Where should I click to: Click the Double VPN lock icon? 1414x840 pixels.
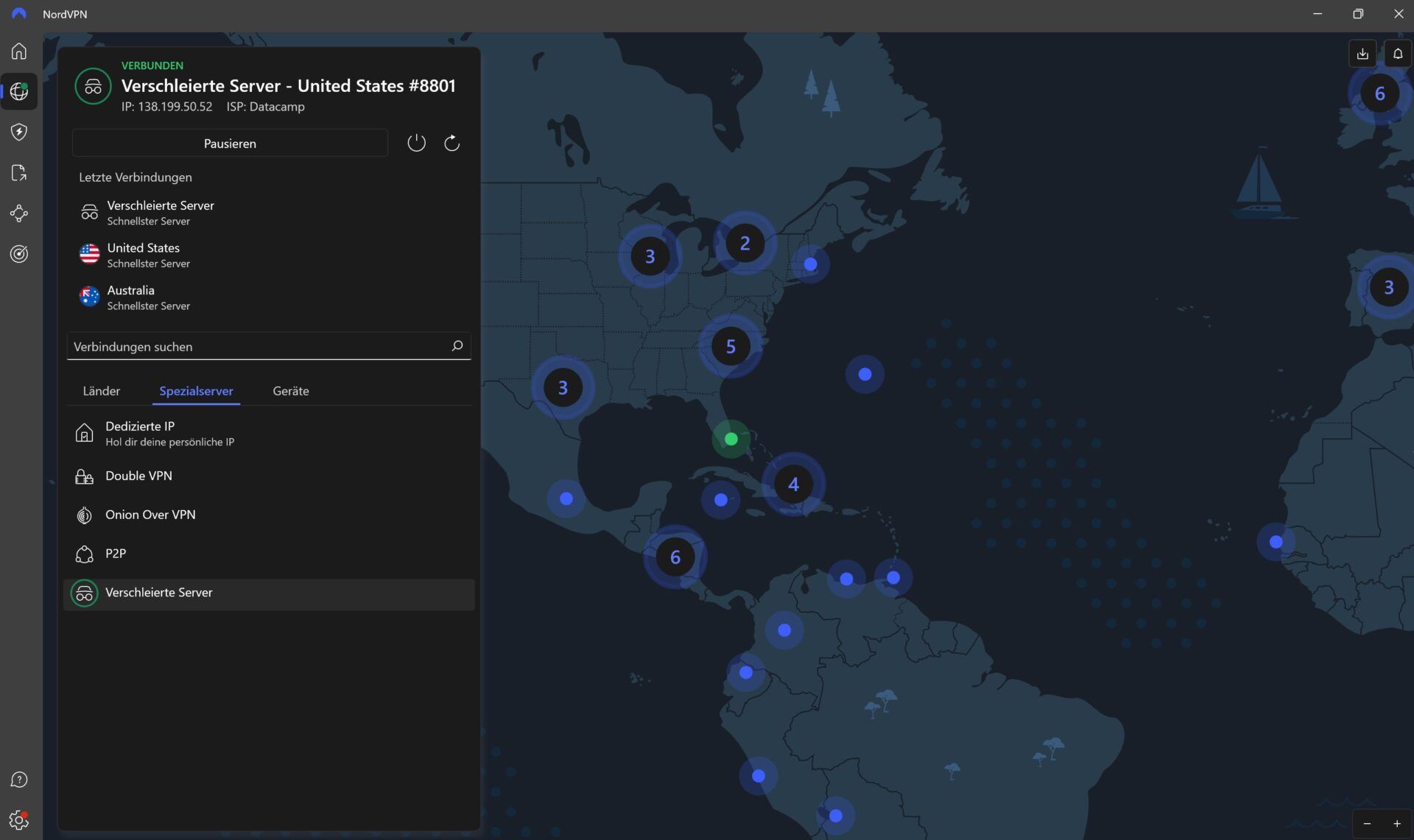(x=85, y=476)
